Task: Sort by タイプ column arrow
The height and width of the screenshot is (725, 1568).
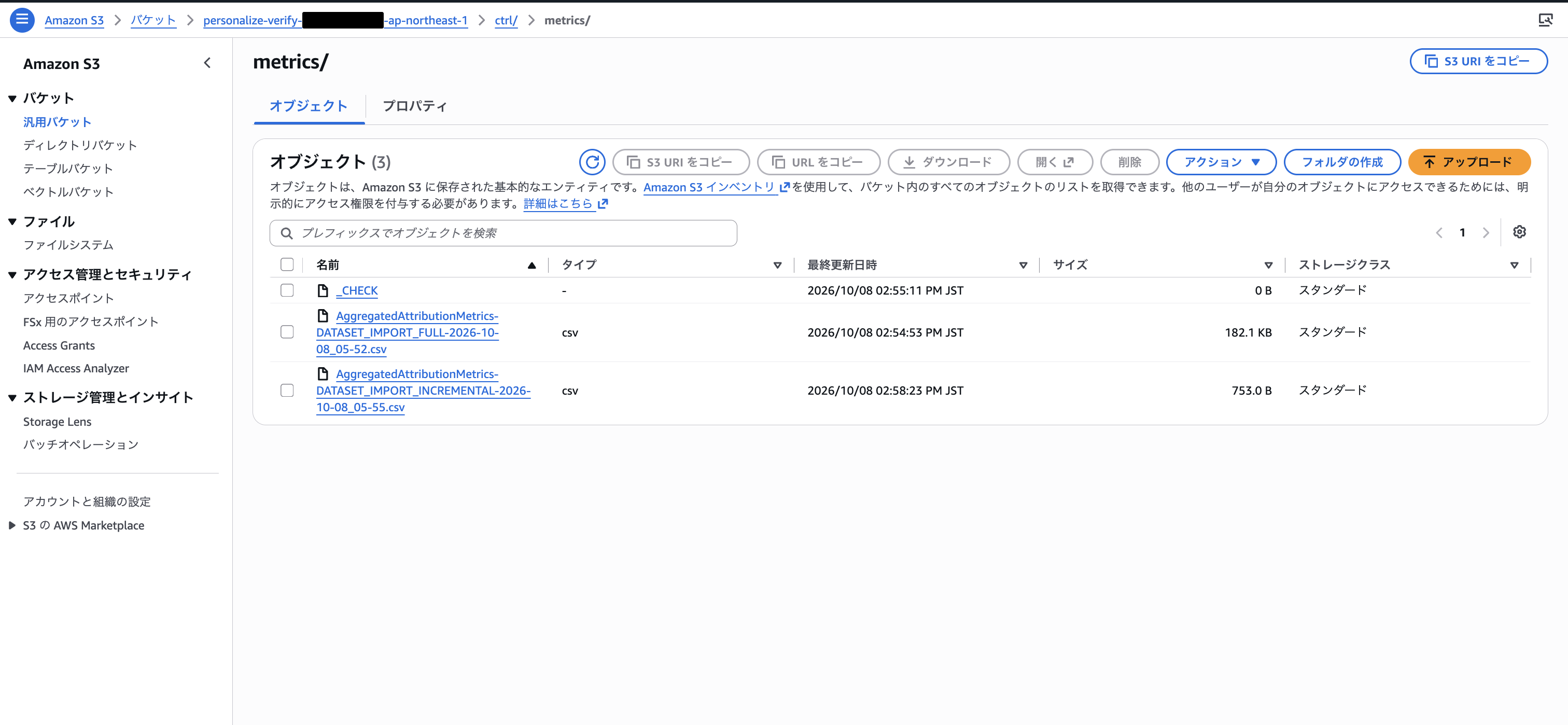Action: click(777, 265)
